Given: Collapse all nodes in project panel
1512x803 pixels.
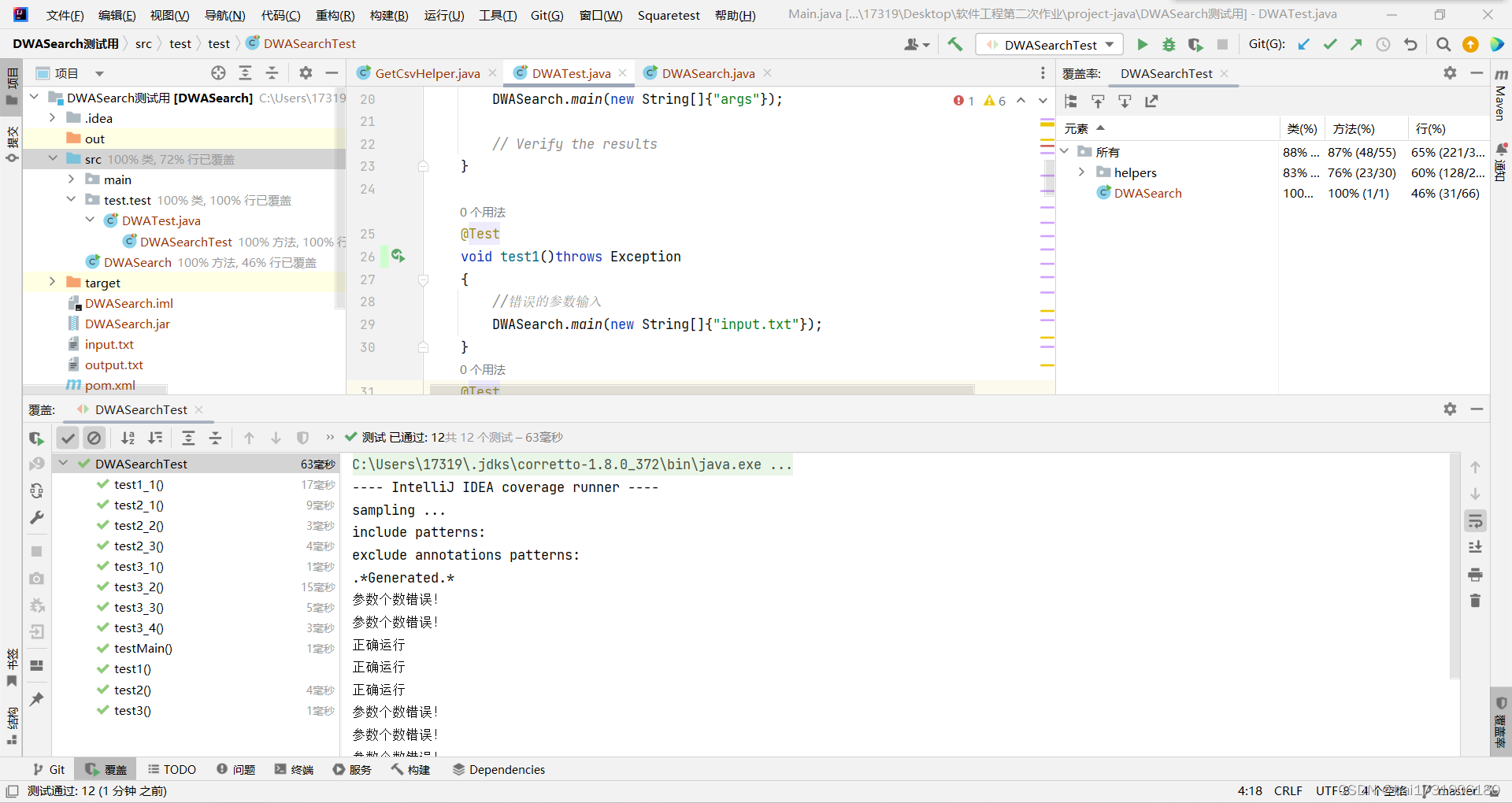Looking at the screenshot, I should 272,73.
